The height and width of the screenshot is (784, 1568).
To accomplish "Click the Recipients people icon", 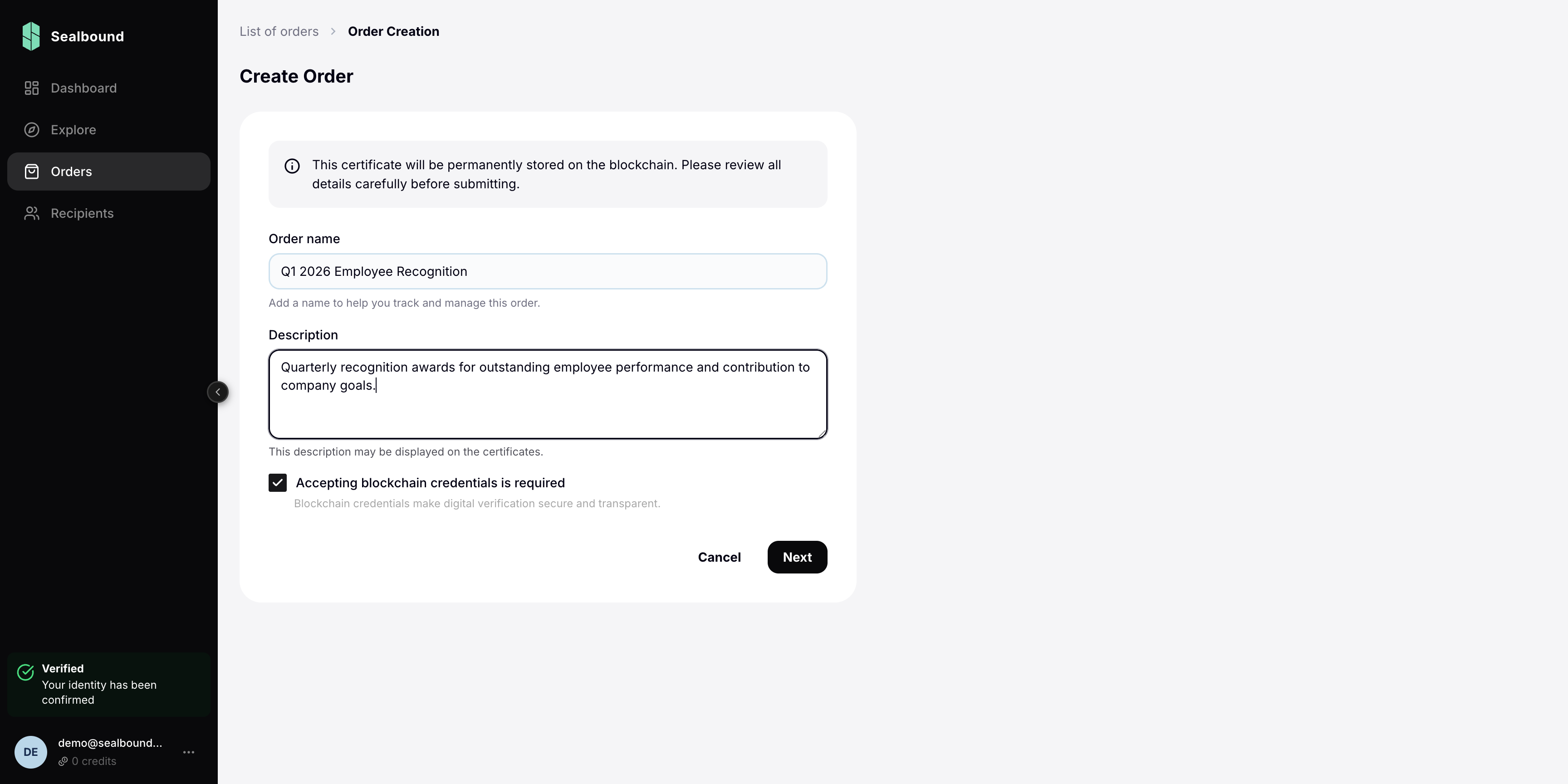I will (x=32, y=213).
